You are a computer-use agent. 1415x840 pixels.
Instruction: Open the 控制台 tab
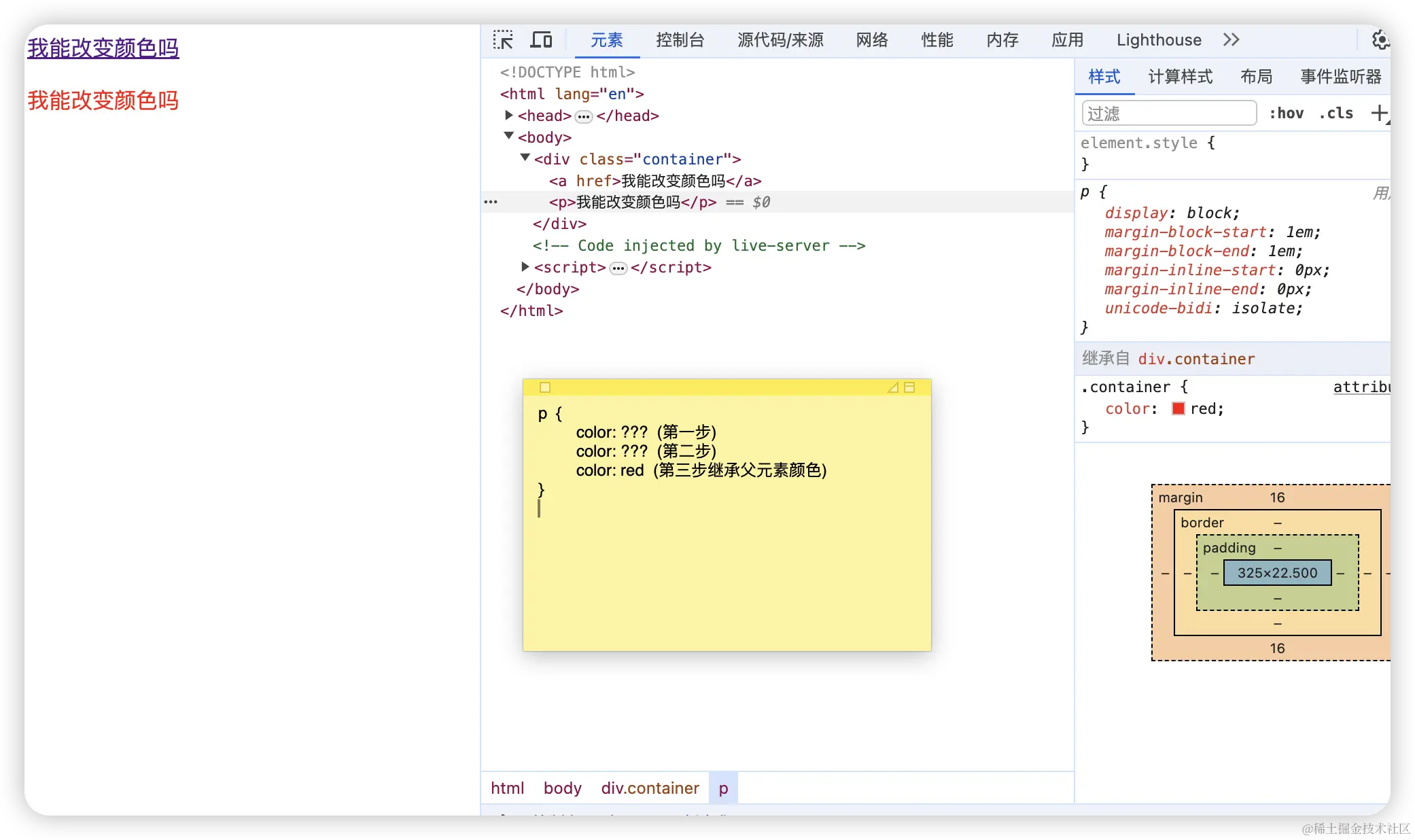680,40
